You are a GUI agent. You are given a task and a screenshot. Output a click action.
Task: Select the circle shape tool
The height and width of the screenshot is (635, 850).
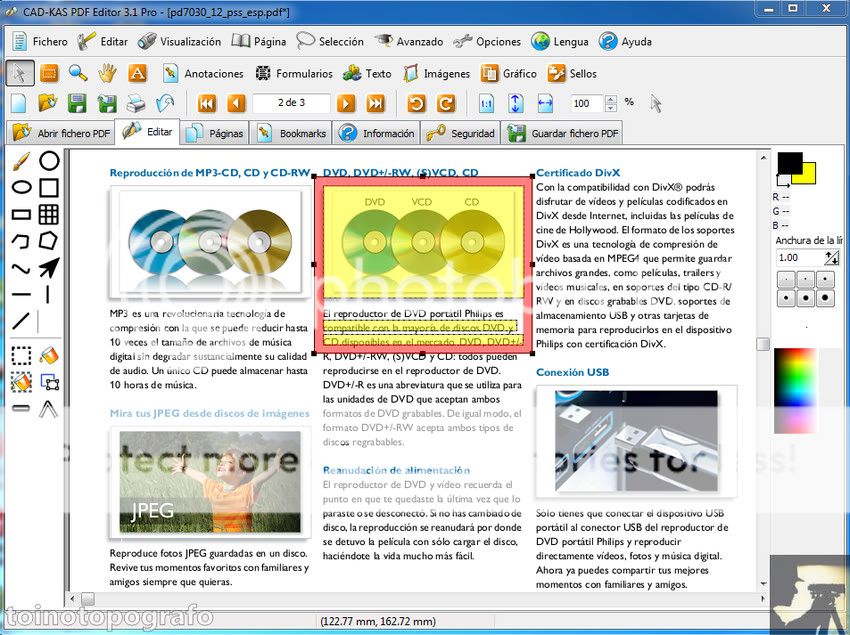click(x=49, y=161)
